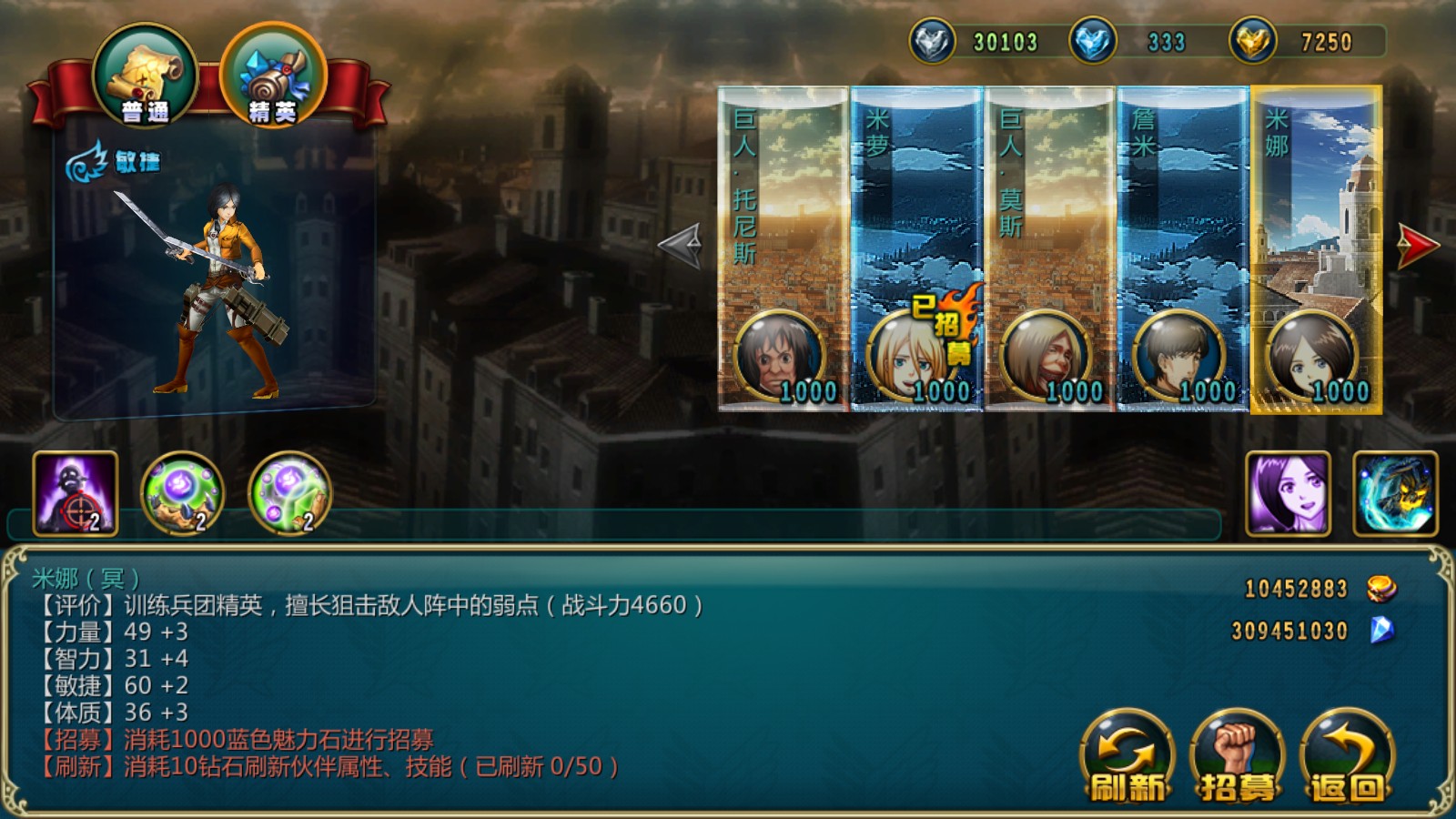Select the 米娜 highlighted hero card

point(1317,249)
